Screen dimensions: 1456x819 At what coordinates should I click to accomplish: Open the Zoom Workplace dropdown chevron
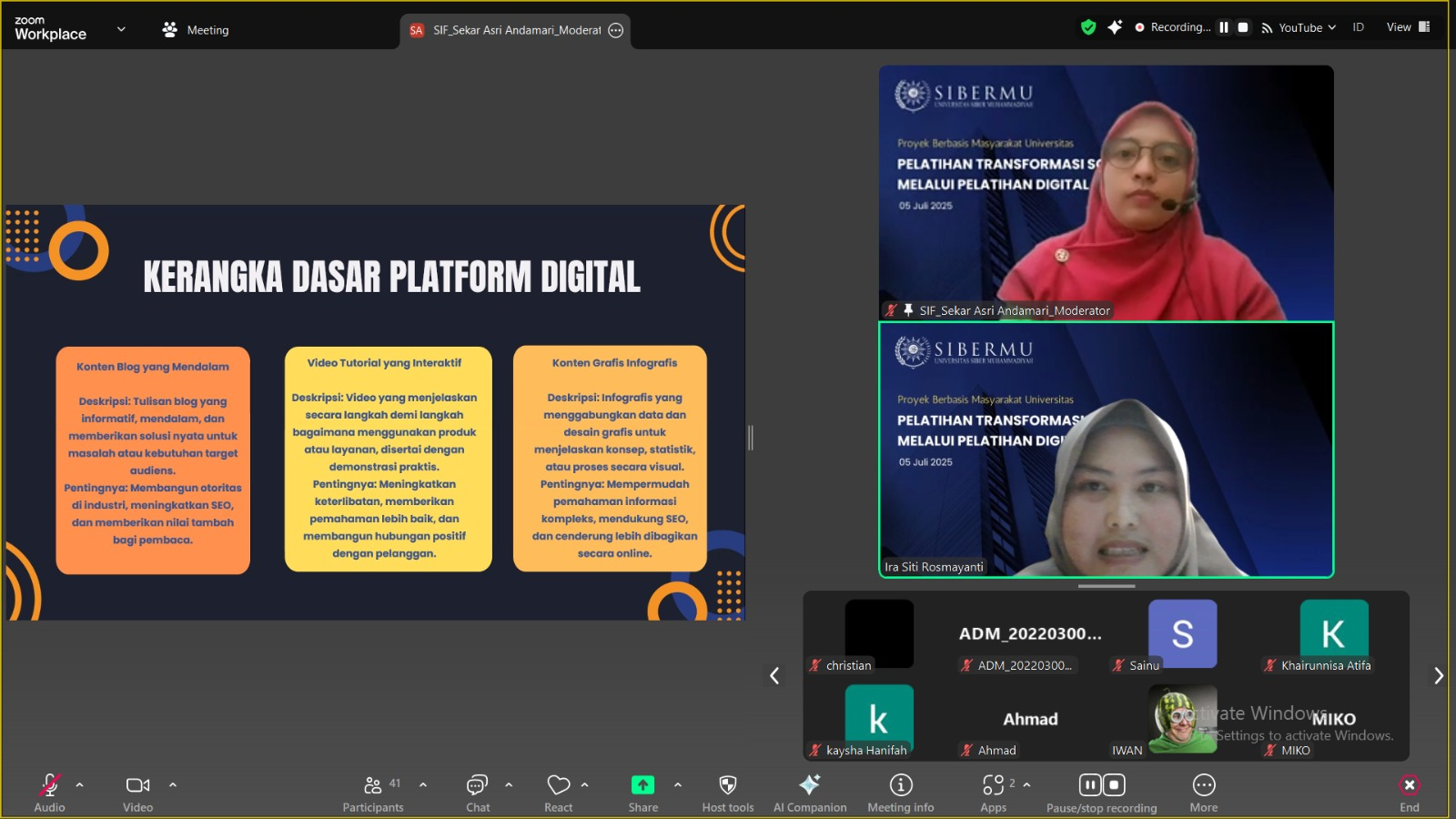[x=121, y=29]
